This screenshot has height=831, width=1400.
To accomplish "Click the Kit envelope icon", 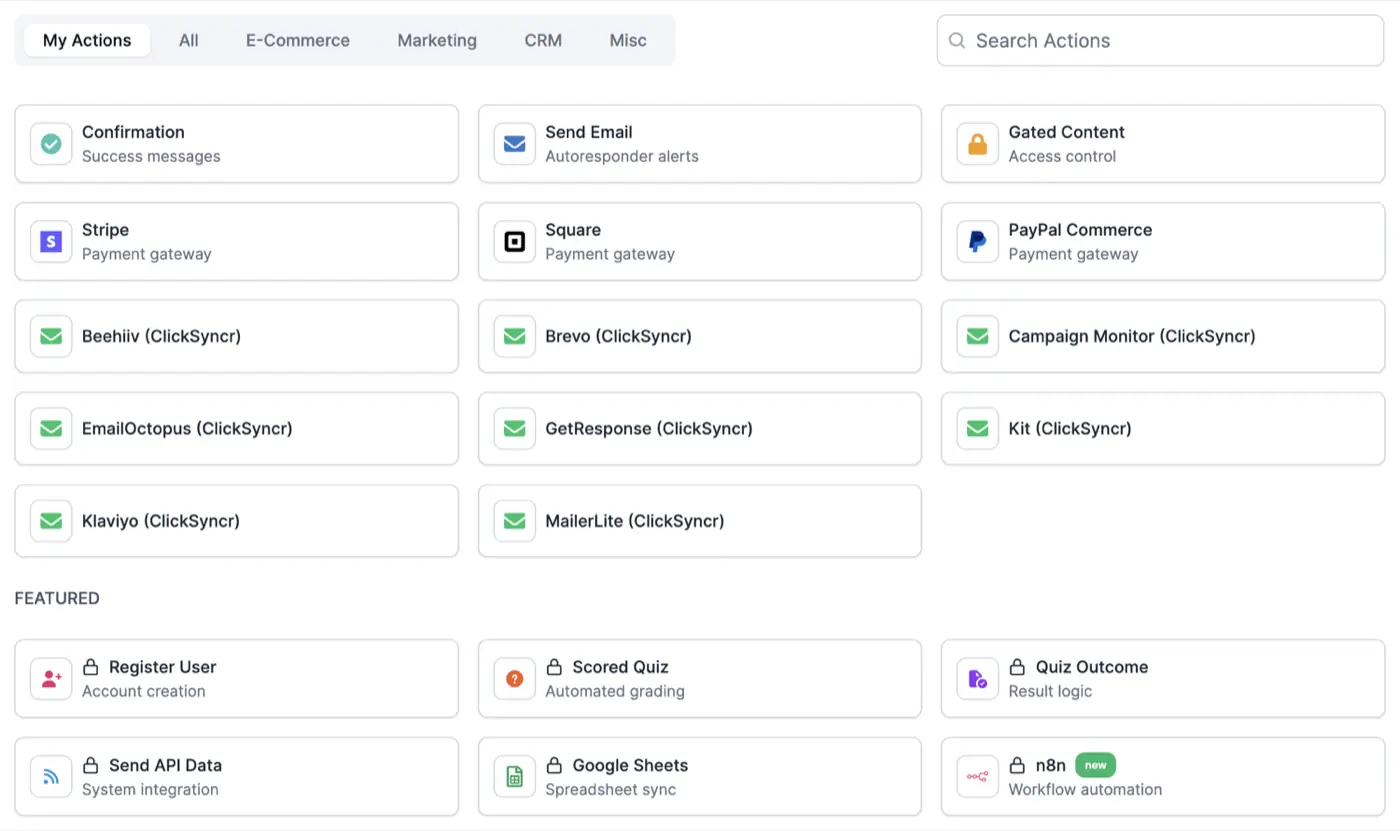I will coord(977,429).
